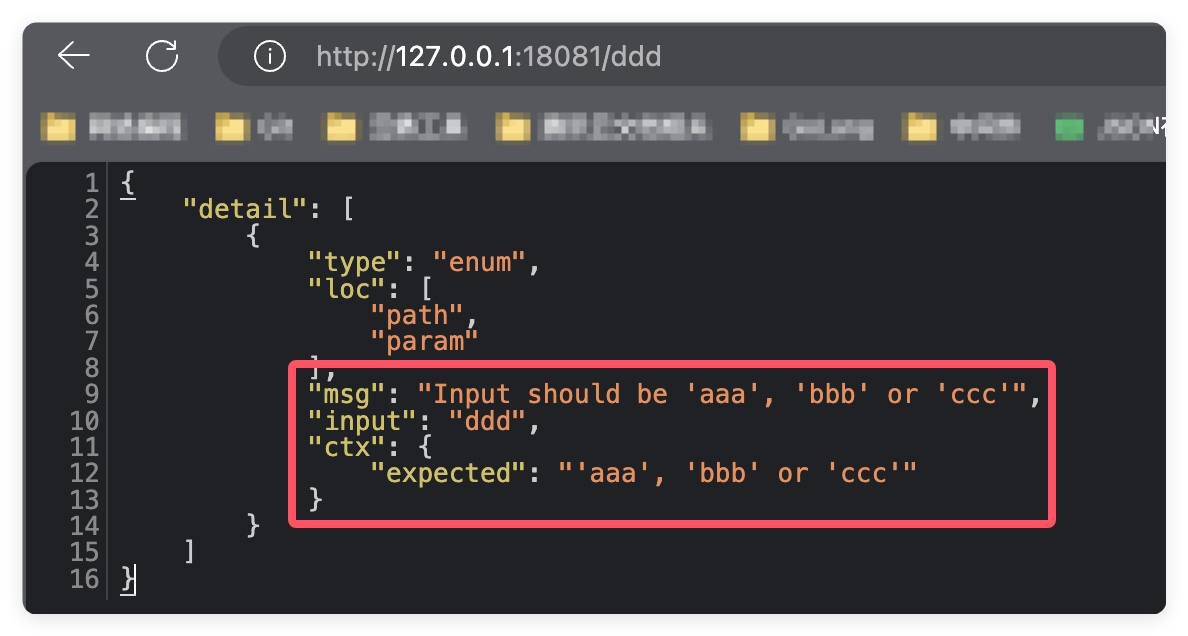The height and width of the screenshot is (636, 1188).
Task: Click the "loc" key
Action: point(341,288)
